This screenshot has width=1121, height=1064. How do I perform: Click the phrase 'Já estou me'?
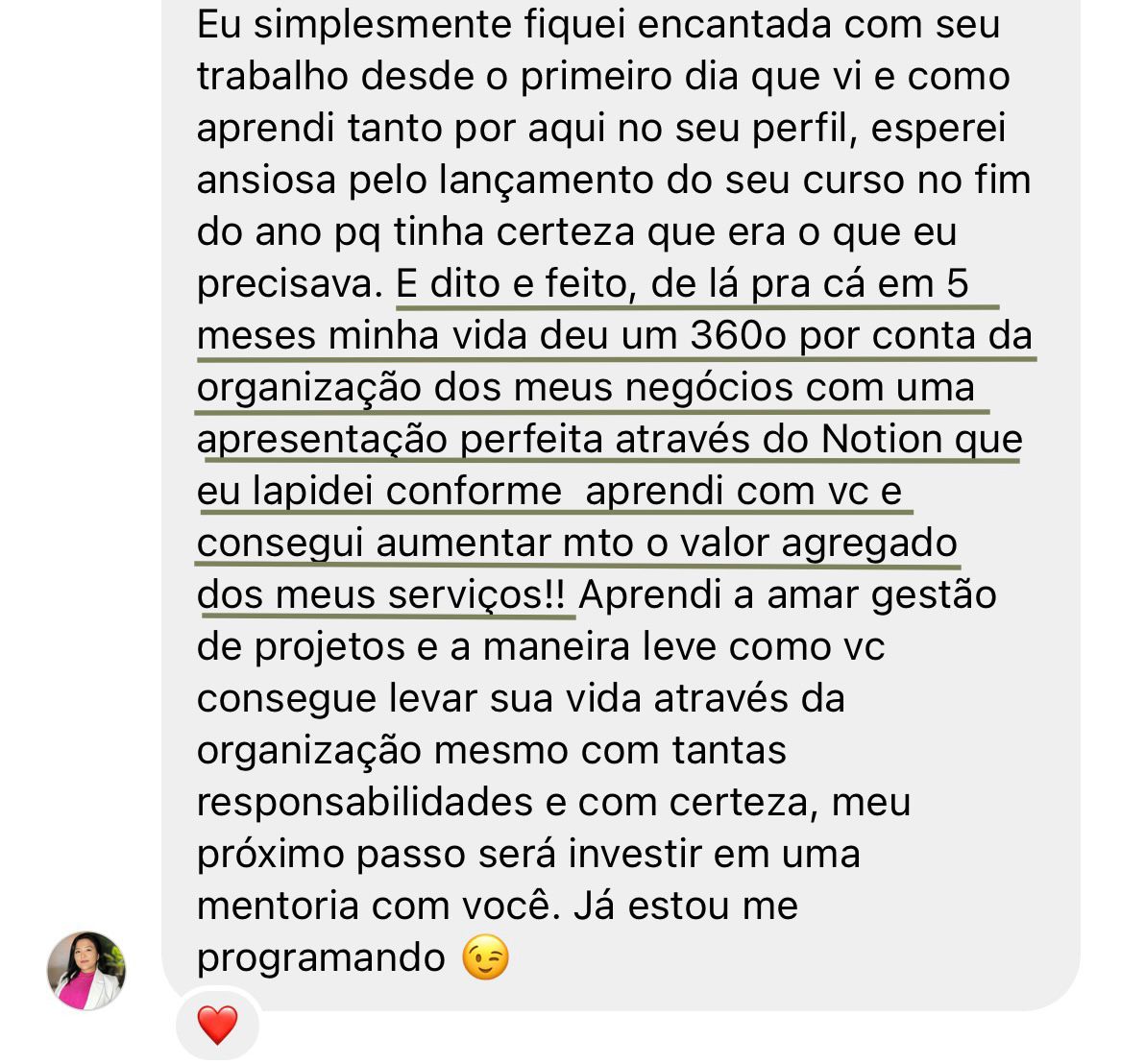pos(686,906)
